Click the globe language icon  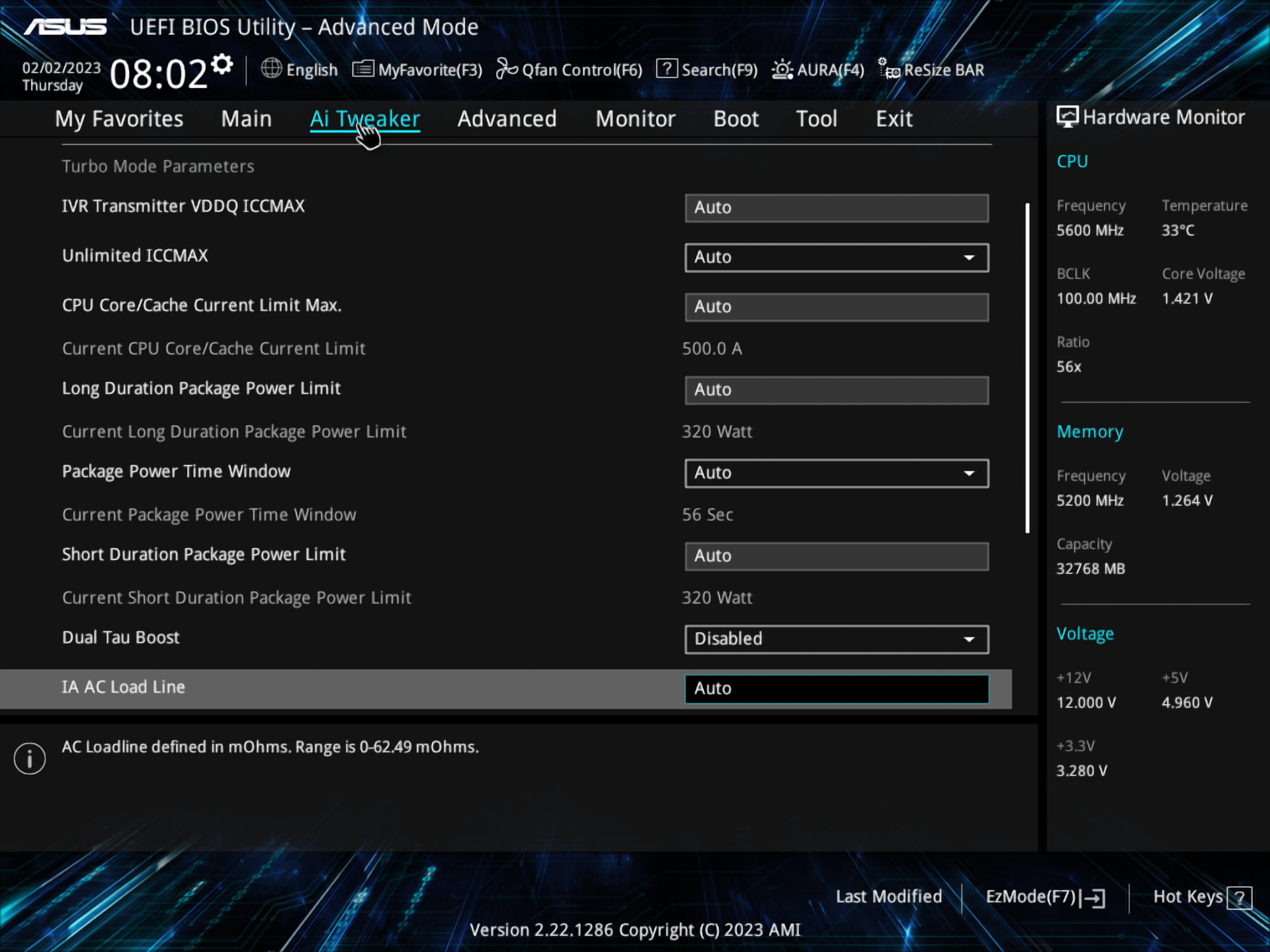click(x=271, y=68)
